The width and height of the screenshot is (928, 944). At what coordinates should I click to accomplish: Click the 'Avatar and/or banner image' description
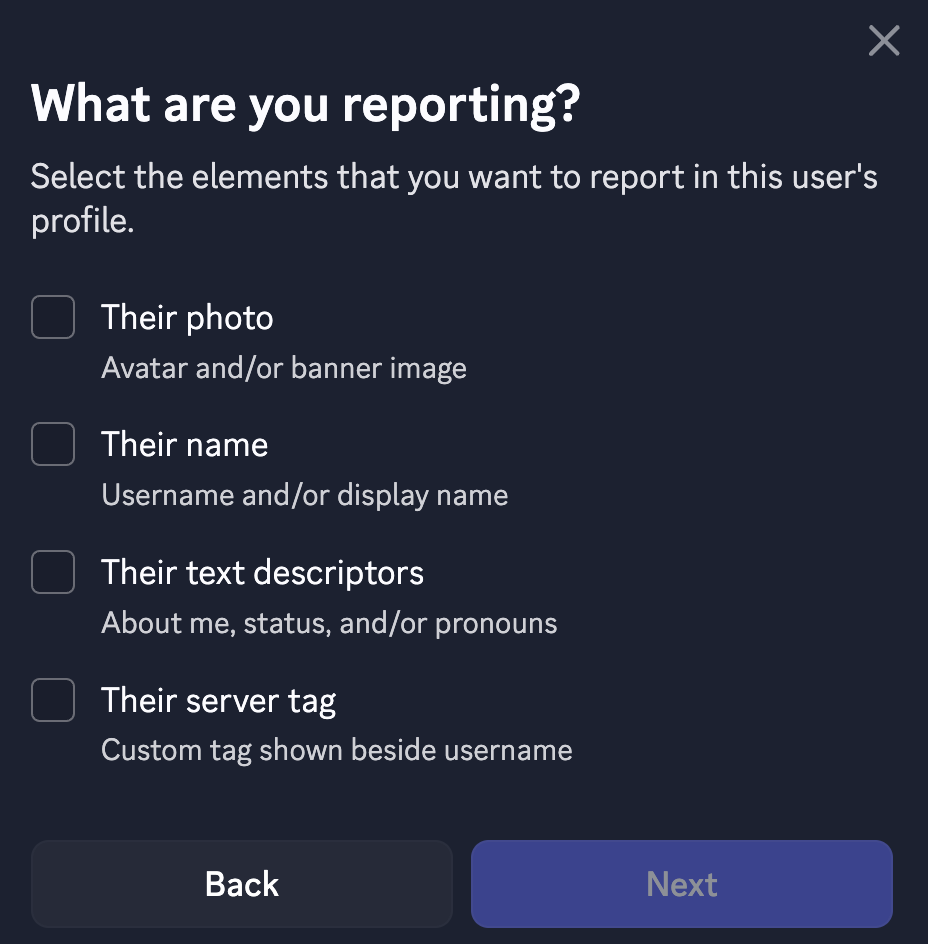[284, 368]
